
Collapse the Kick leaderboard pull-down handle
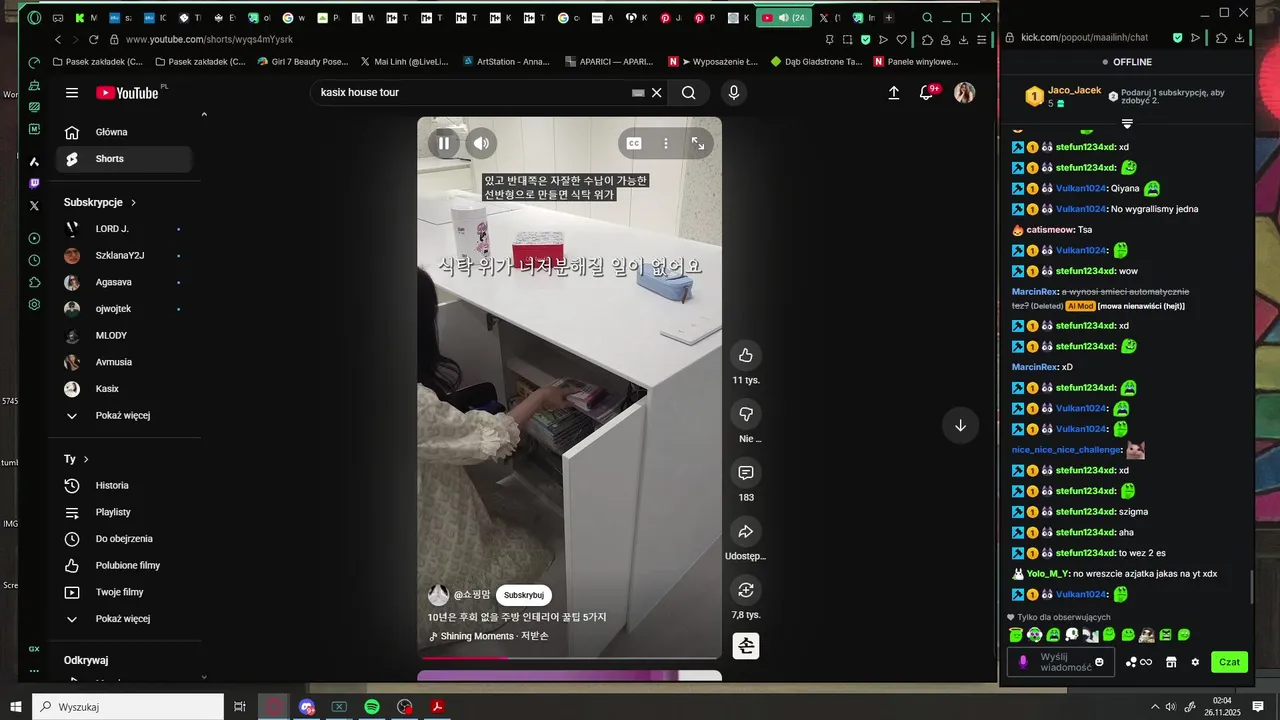point(1127,124)
